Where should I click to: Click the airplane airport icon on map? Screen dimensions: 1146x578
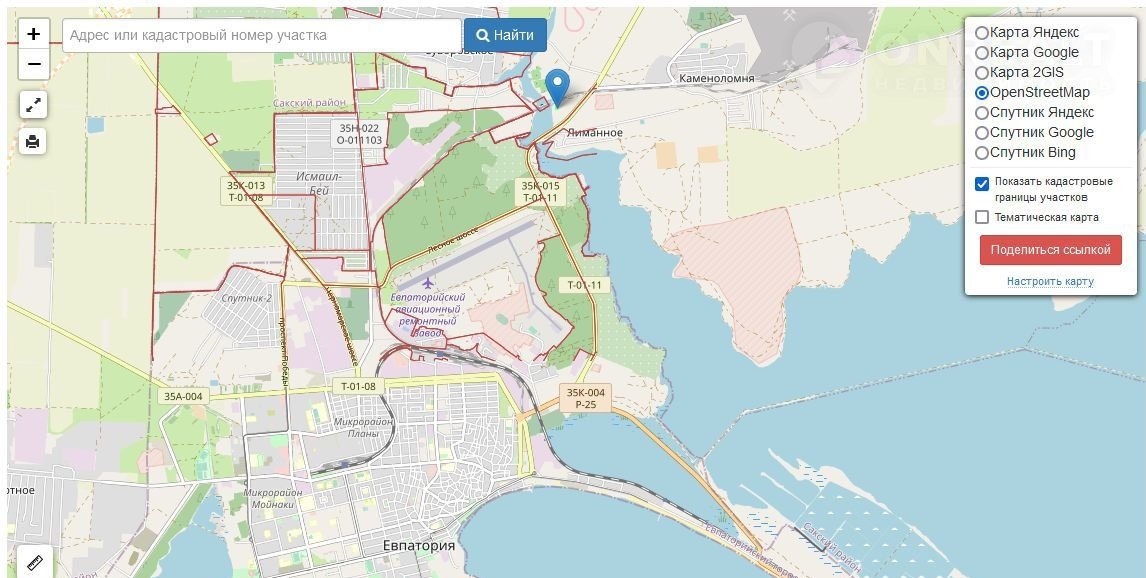tap(428, 284)
